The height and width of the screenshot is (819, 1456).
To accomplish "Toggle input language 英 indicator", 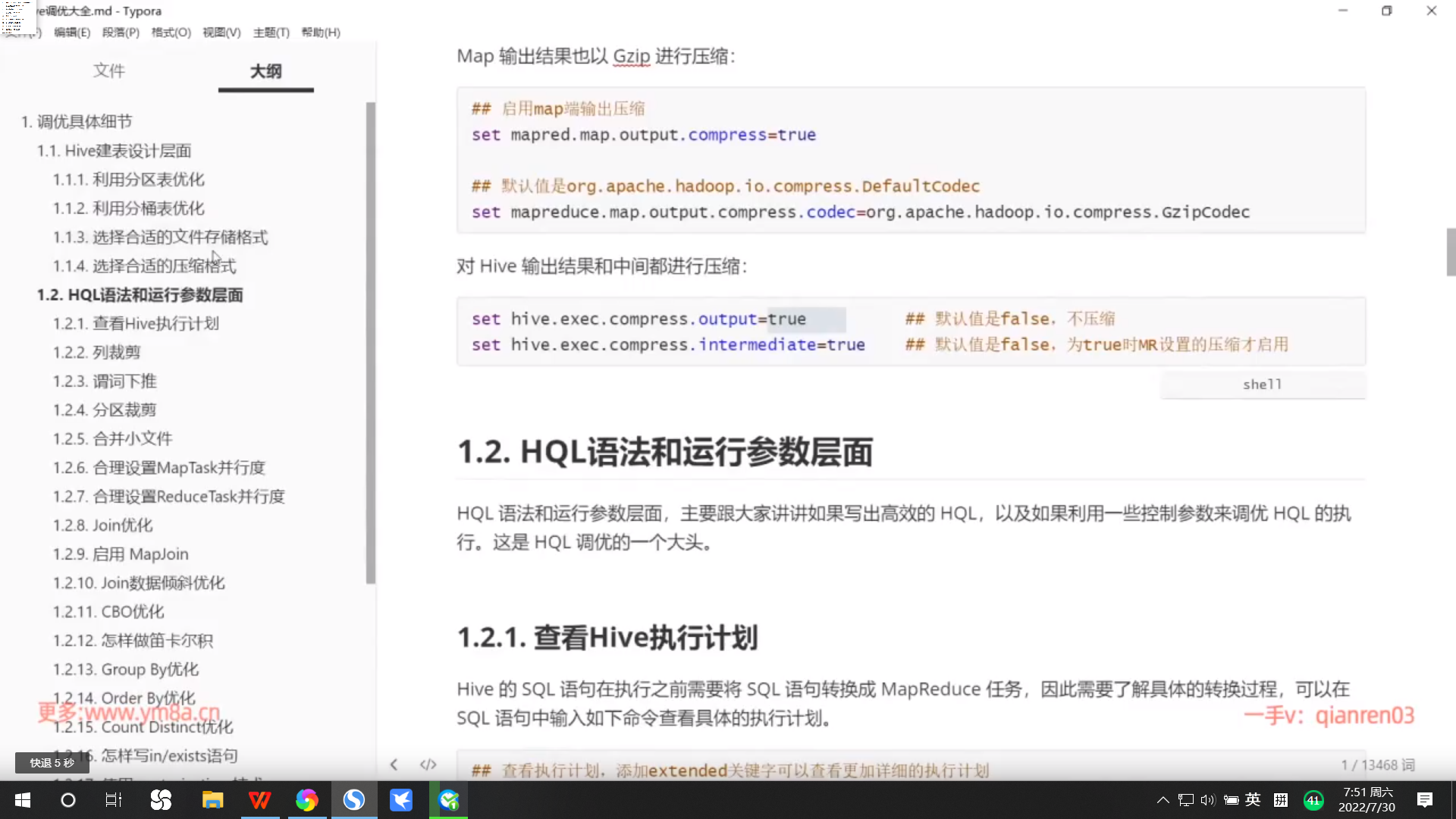I will (x=1253, y=800).
